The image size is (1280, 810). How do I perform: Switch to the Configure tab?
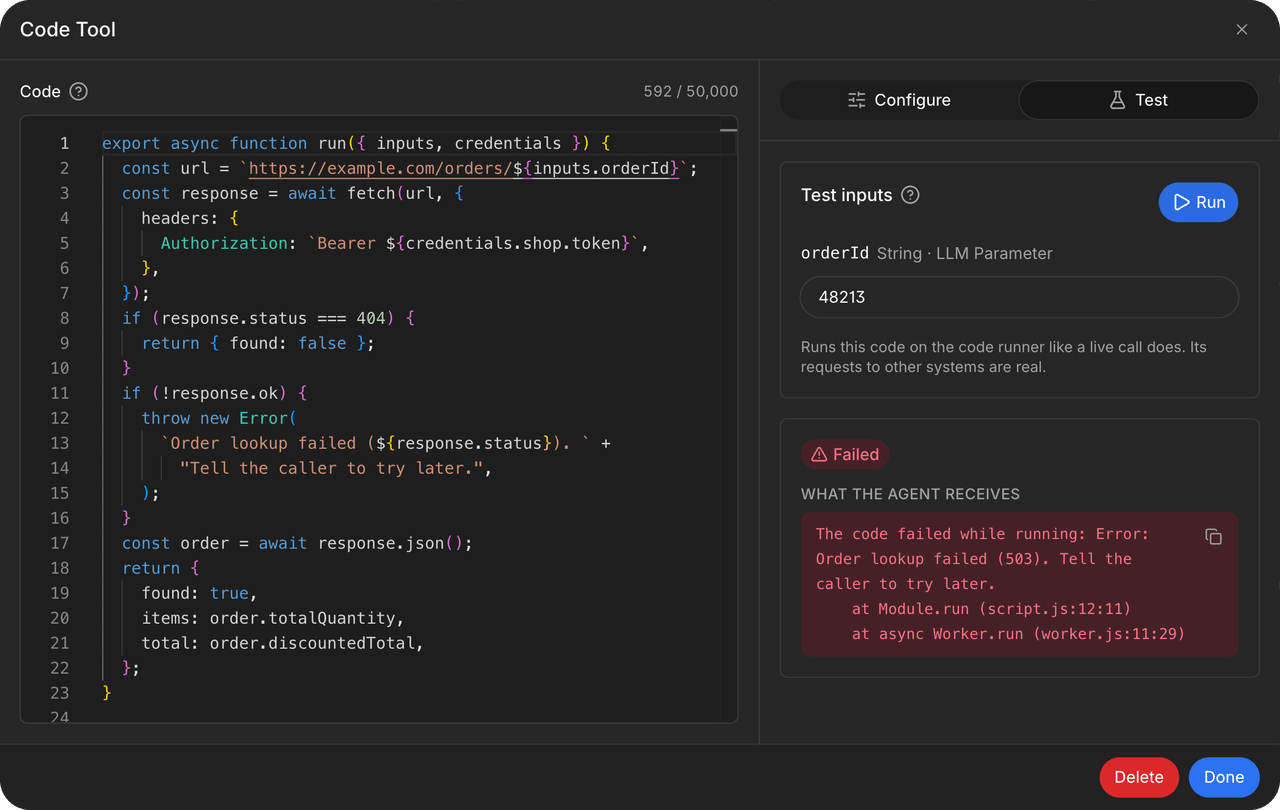(x=899, y=100)
